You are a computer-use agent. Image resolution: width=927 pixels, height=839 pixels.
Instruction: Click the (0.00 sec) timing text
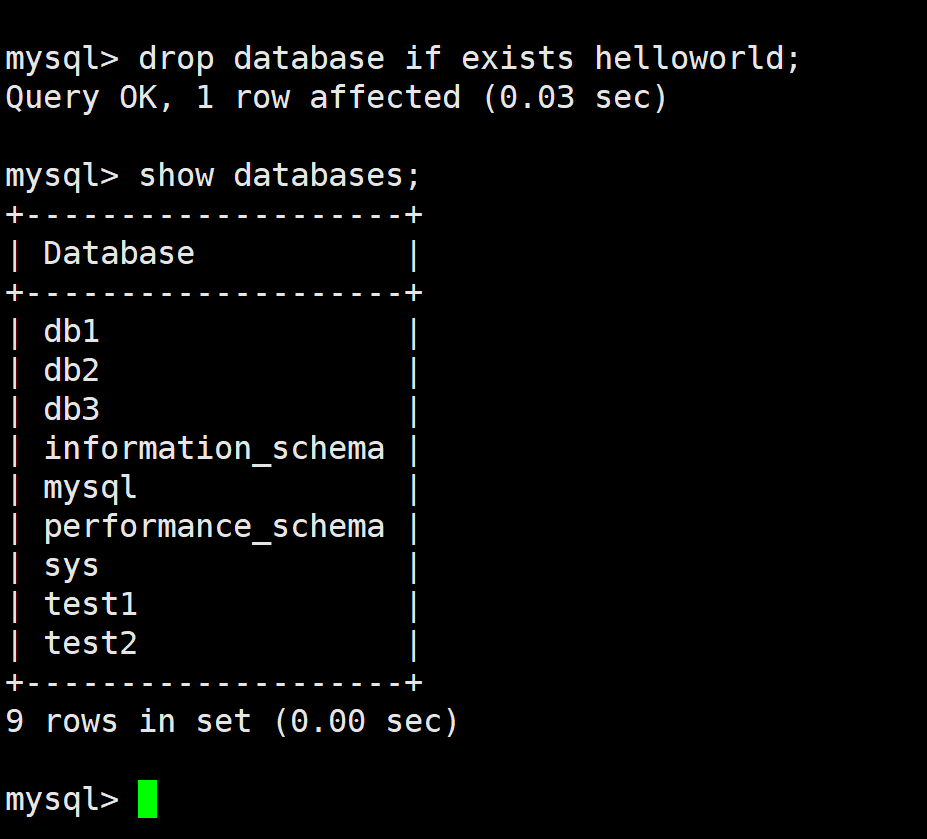pos(366,722)
